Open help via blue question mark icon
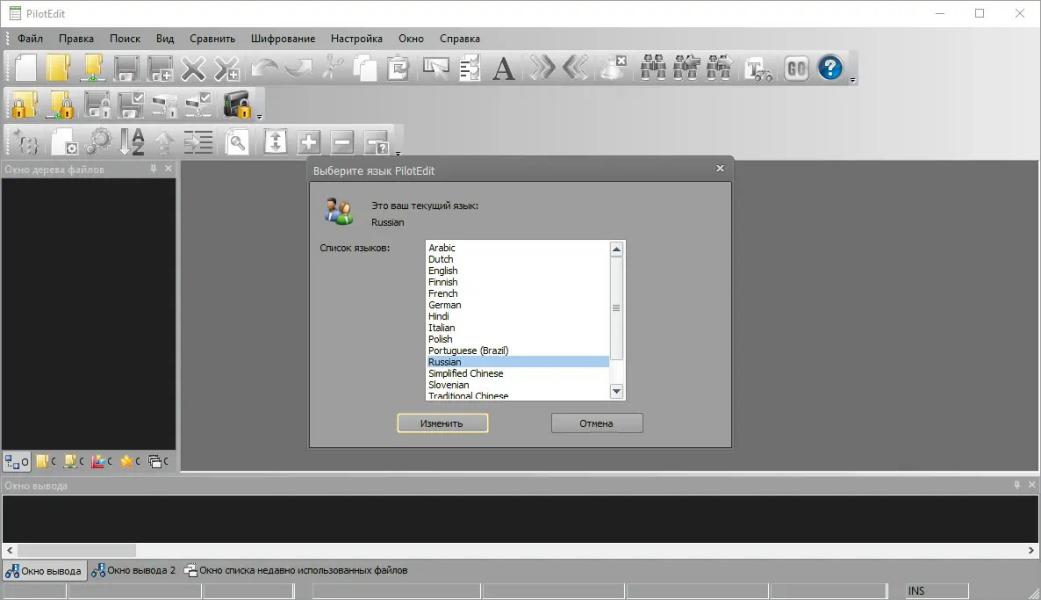This screenshot has width=1041, height=600. pos(830,68)
